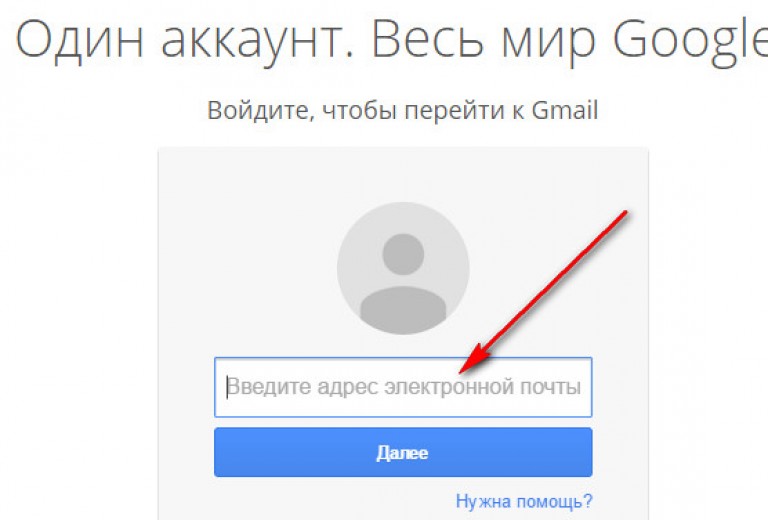Click the blue Далее button
Viewport: 768px width, 520px height.
(403, 452)
